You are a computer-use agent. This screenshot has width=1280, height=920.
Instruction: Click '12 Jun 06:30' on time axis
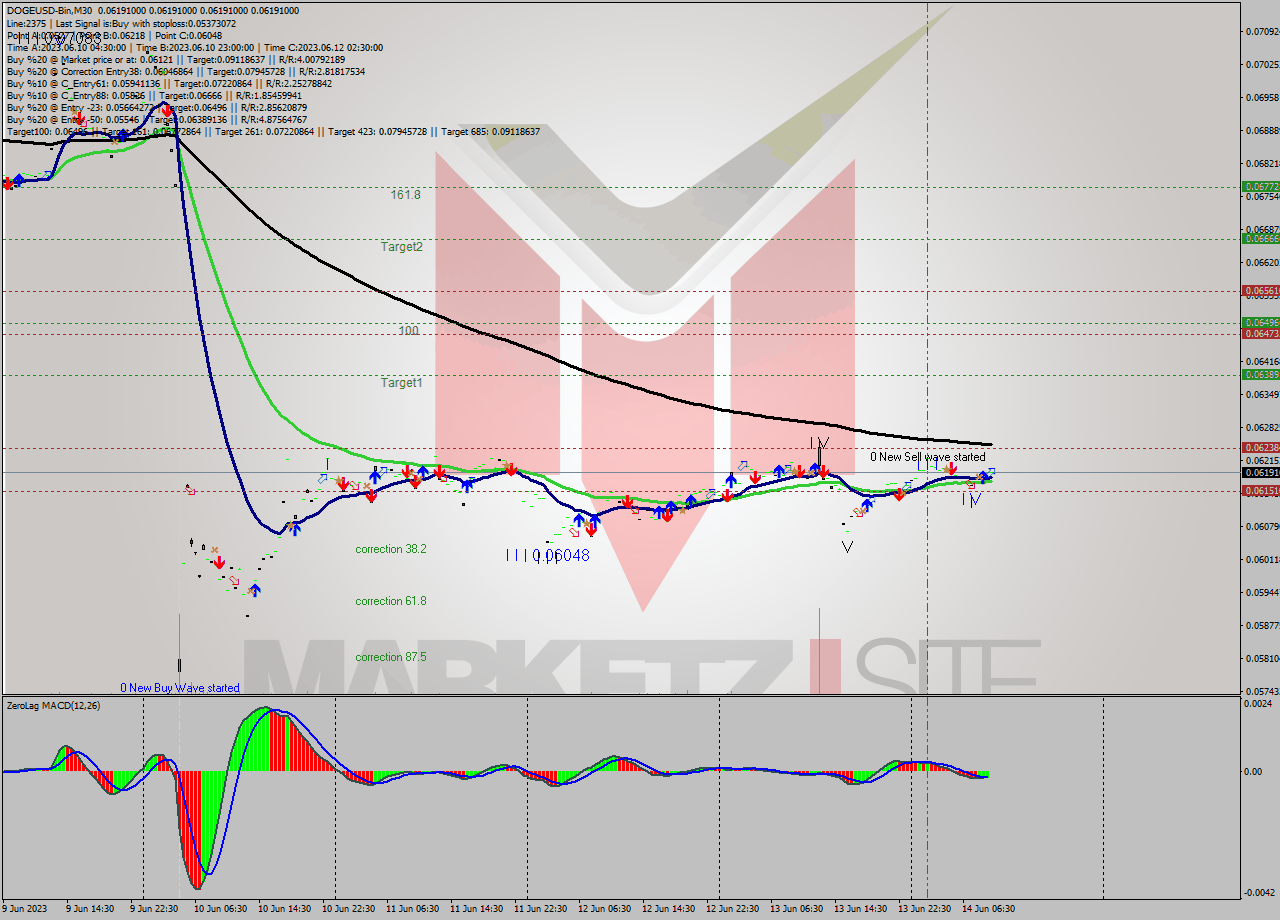(x=604, y=908)
